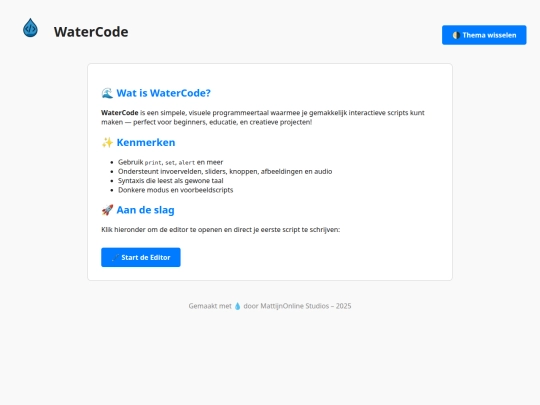The width and height of the screenshot is (540, 405).
Task: Click the Aan de slag heading
Action: click(145, 210)
